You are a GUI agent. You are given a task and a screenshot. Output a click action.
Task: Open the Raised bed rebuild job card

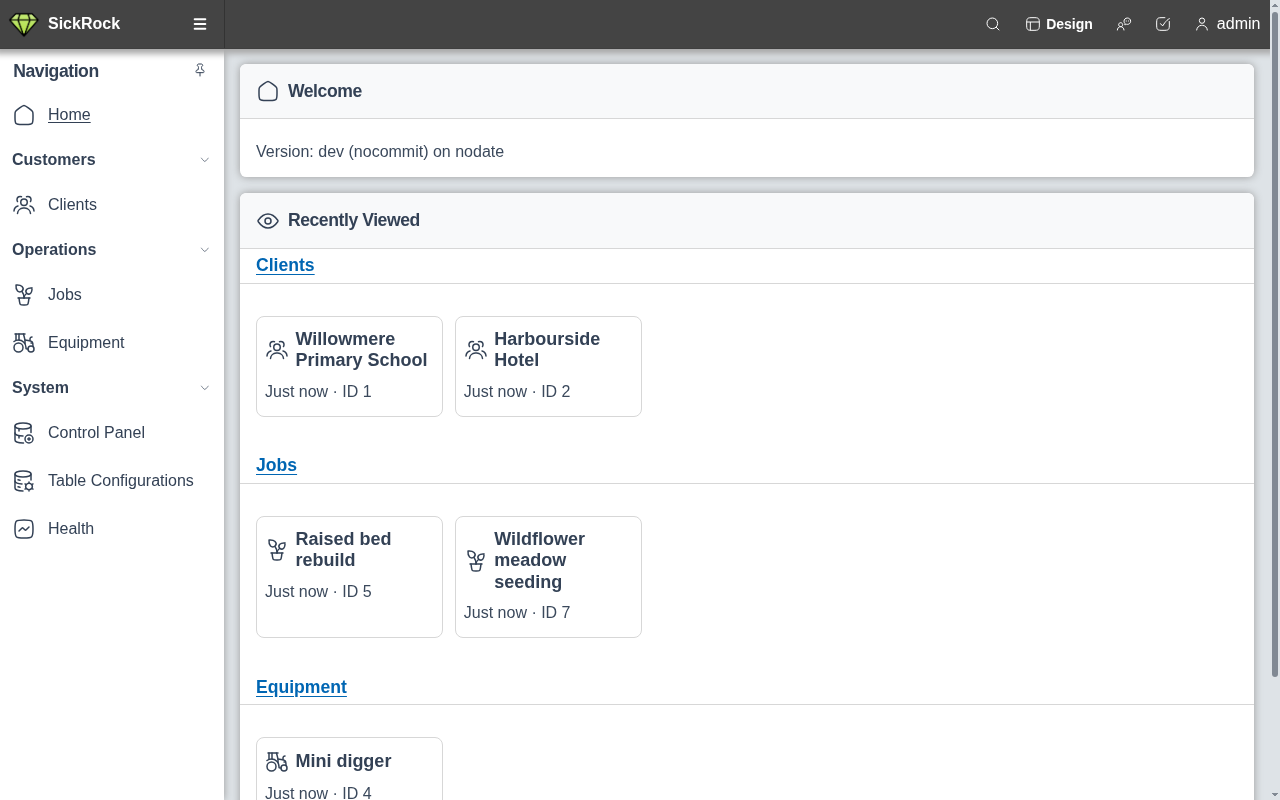pyautogui.click(x=349, y=577)
